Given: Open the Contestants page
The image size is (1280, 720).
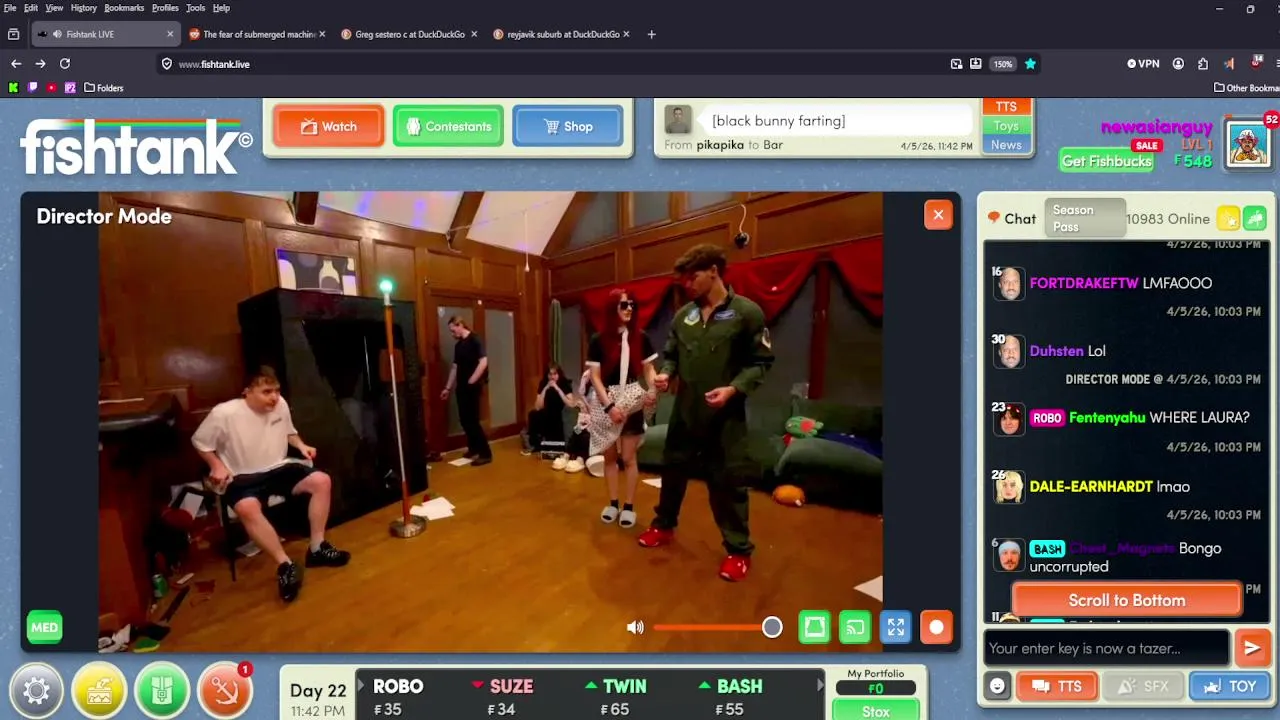Looking at the screenshot, I should point(448,126).
